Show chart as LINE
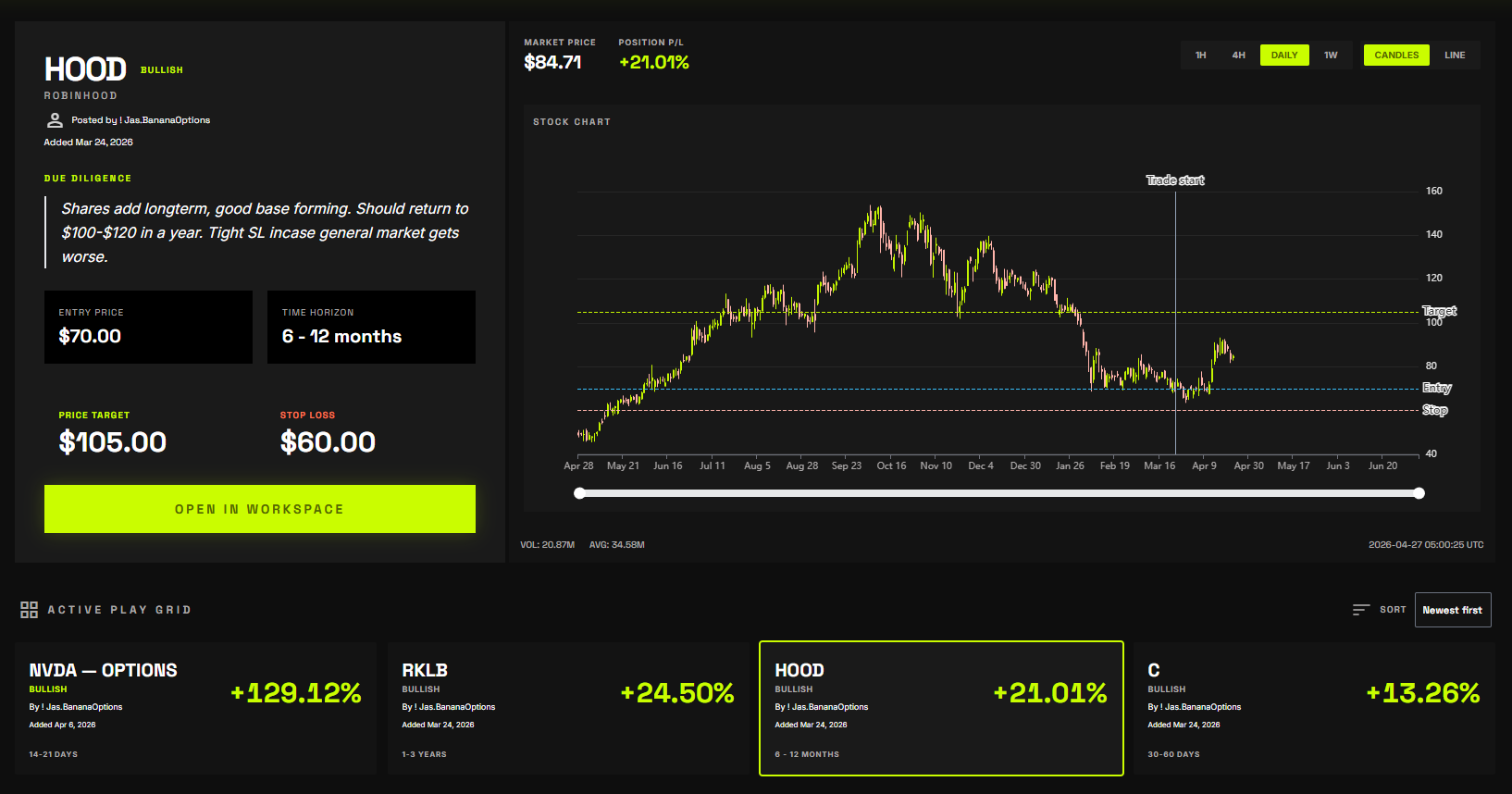 pyautogui.click(x=1455, y=56)
